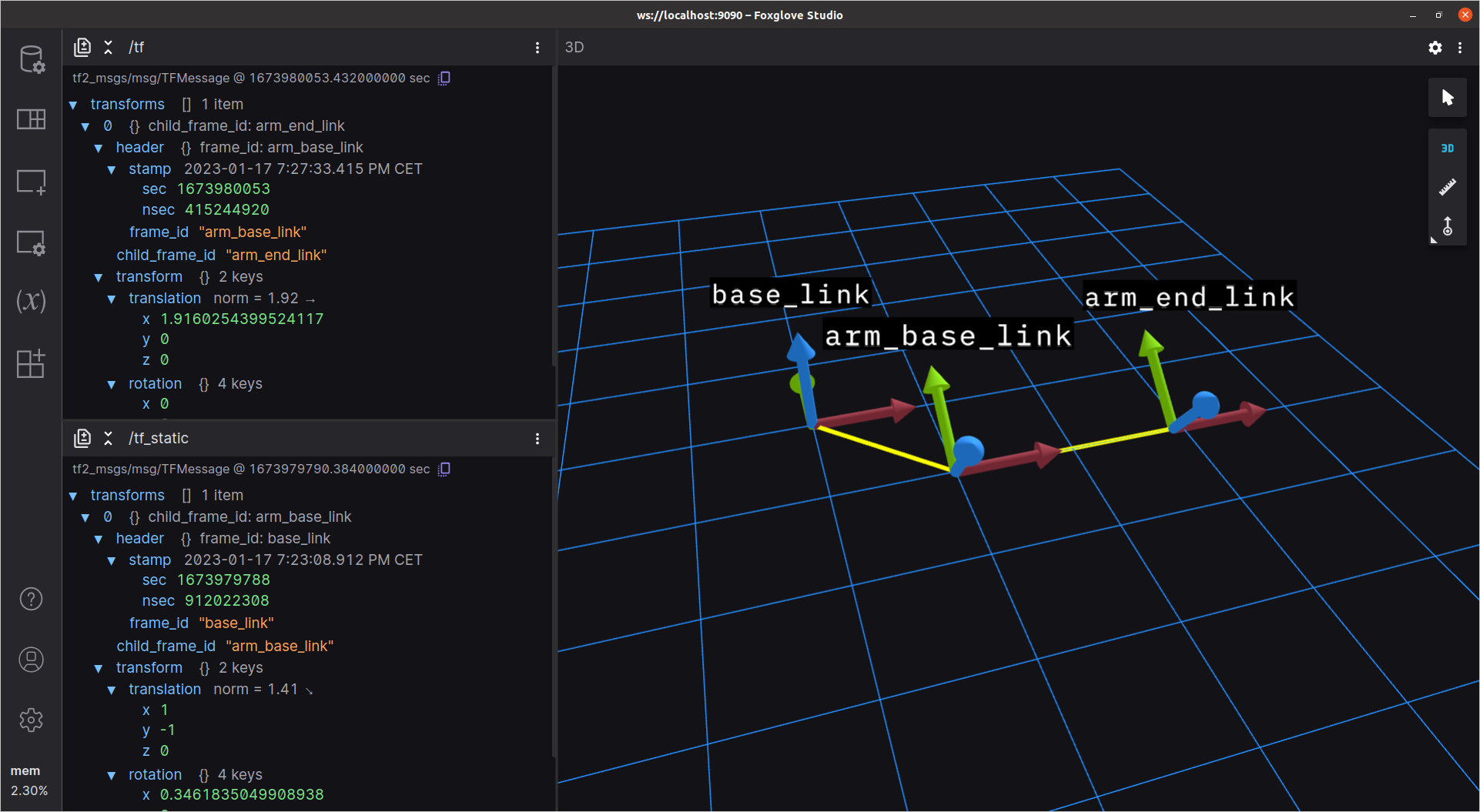Collapse the stamp expander under header
This screenshot has height=812, width=1480.
coord(111,169)
